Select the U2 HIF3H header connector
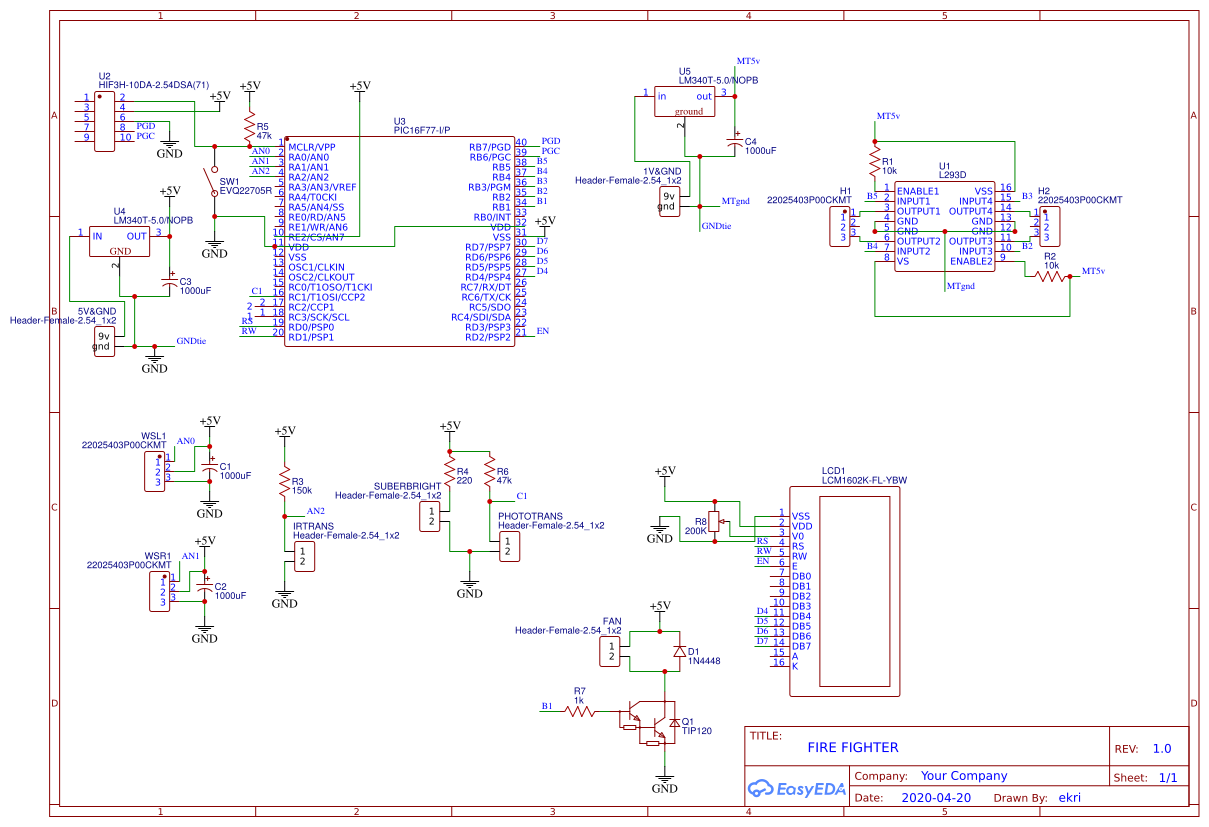This screenshot has width=1209, height=827. click(x=104, y=122)
